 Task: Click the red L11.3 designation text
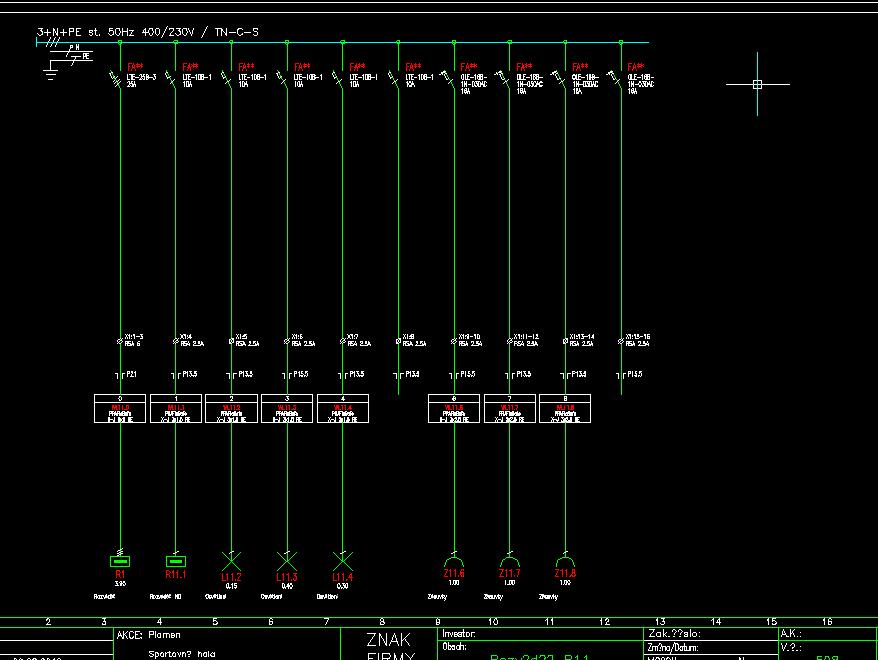[287, 577]
